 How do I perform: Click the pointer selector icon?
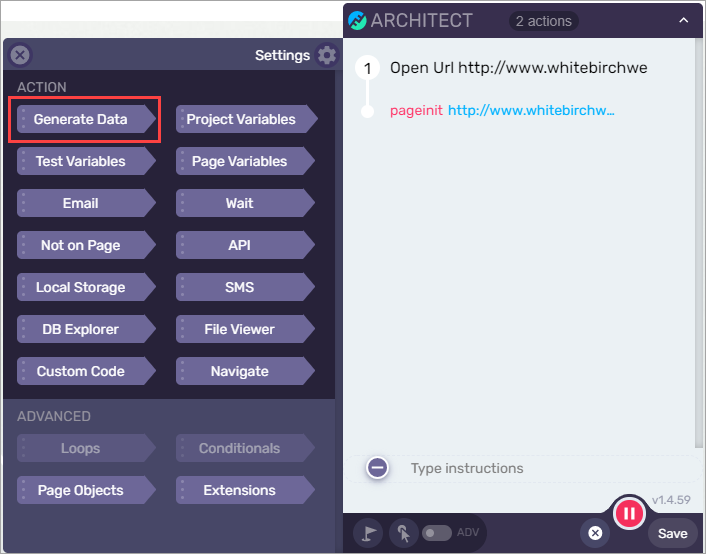pos(404,533)
